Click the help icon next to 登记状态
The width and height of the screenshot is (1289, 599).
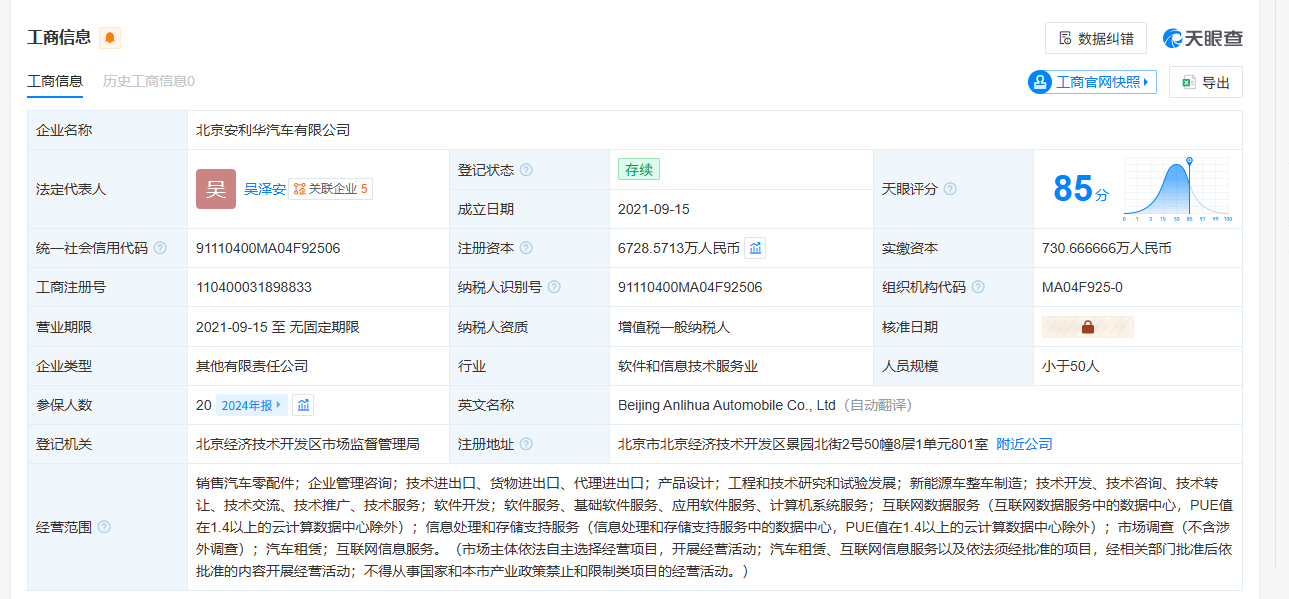pyautogui.click(x=526, y=170)
